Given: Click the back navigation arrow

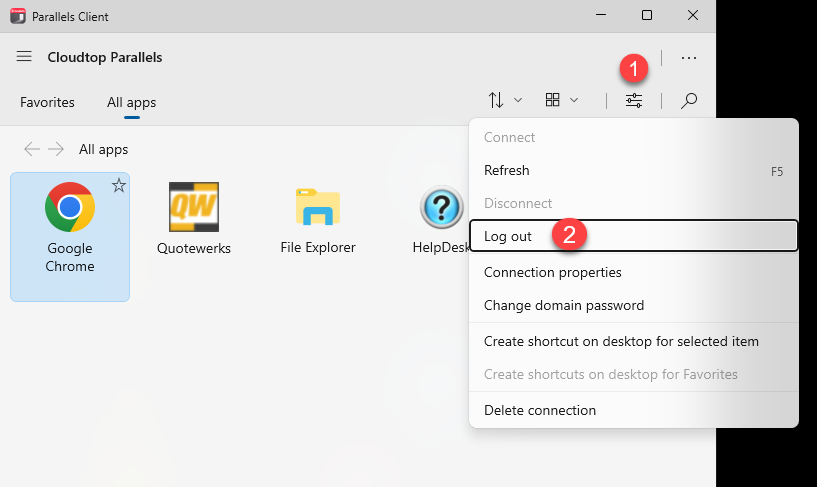Looking at the screenshot, I should [x=32, y=149].
